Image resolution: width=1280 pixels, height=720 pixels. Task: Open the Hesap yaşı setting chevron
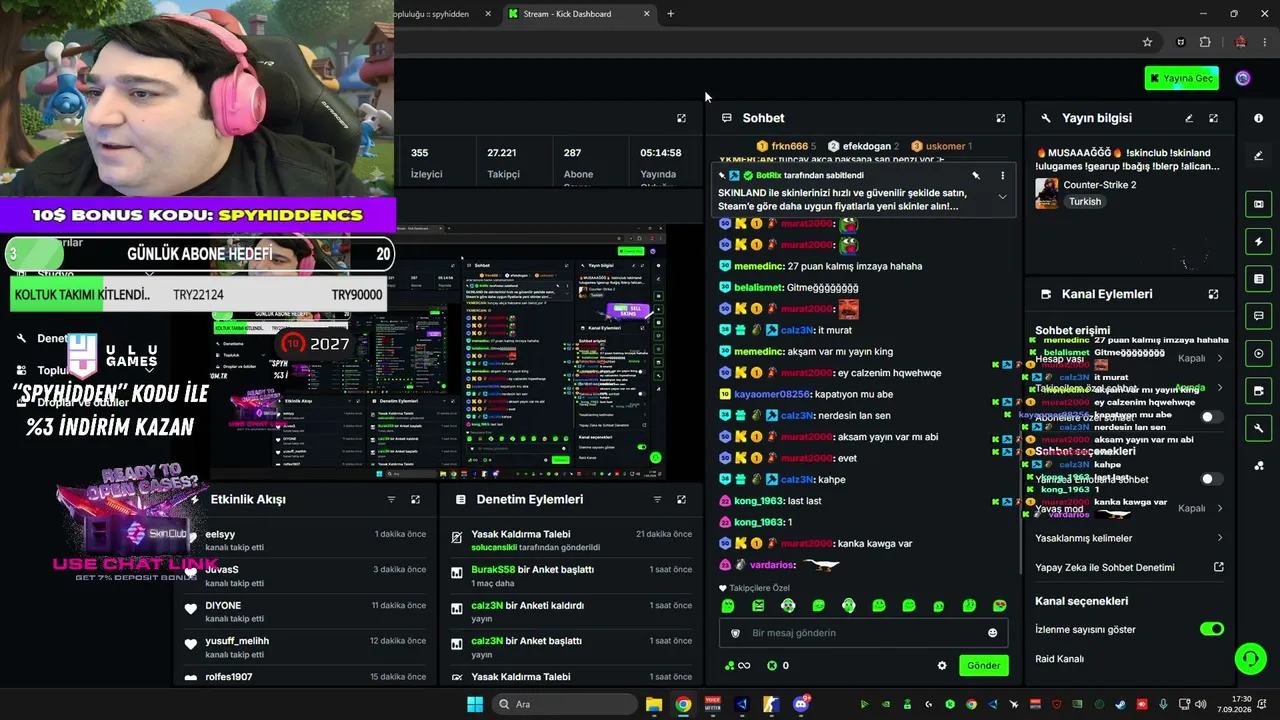1219,358
